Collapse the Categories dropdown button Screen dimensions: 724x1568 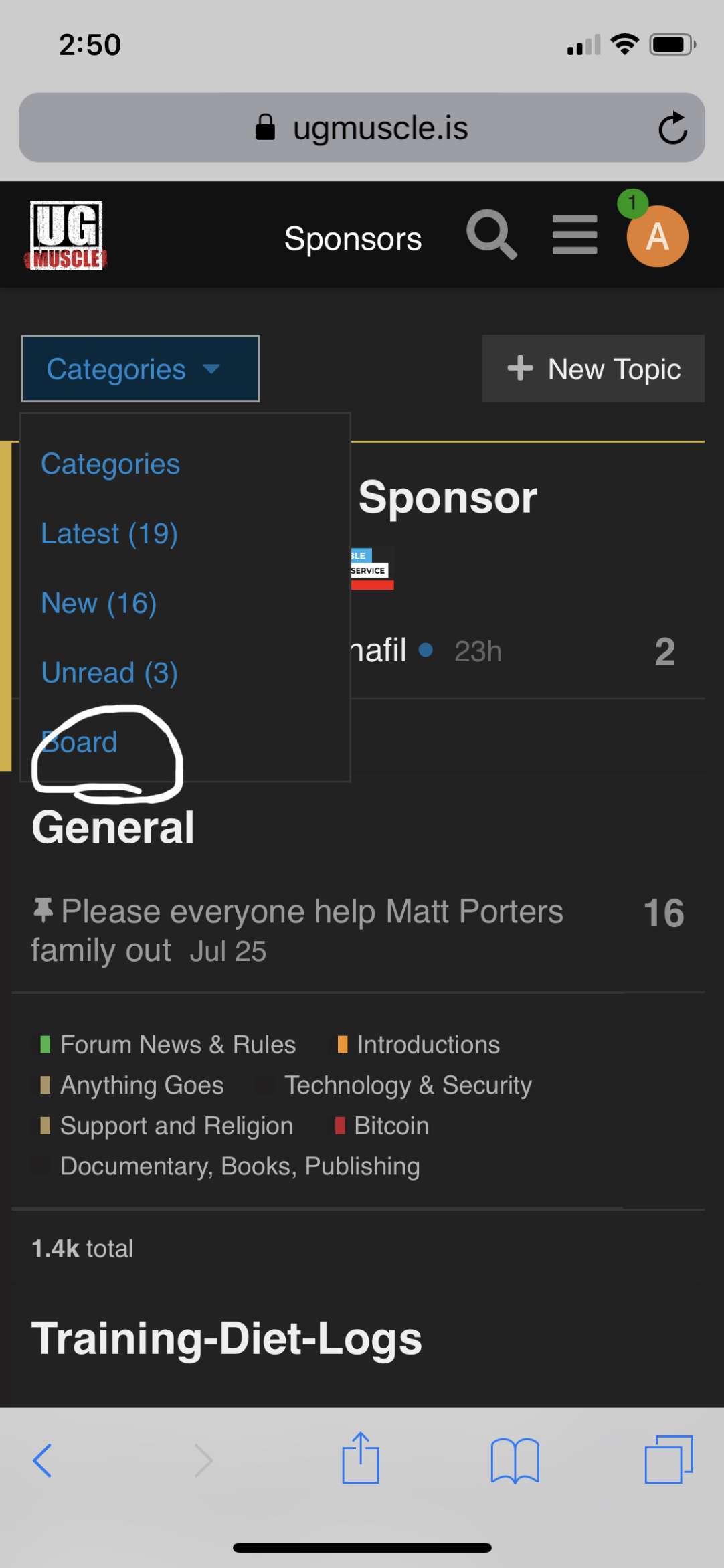pyautogui.click(x=141, y=369)
